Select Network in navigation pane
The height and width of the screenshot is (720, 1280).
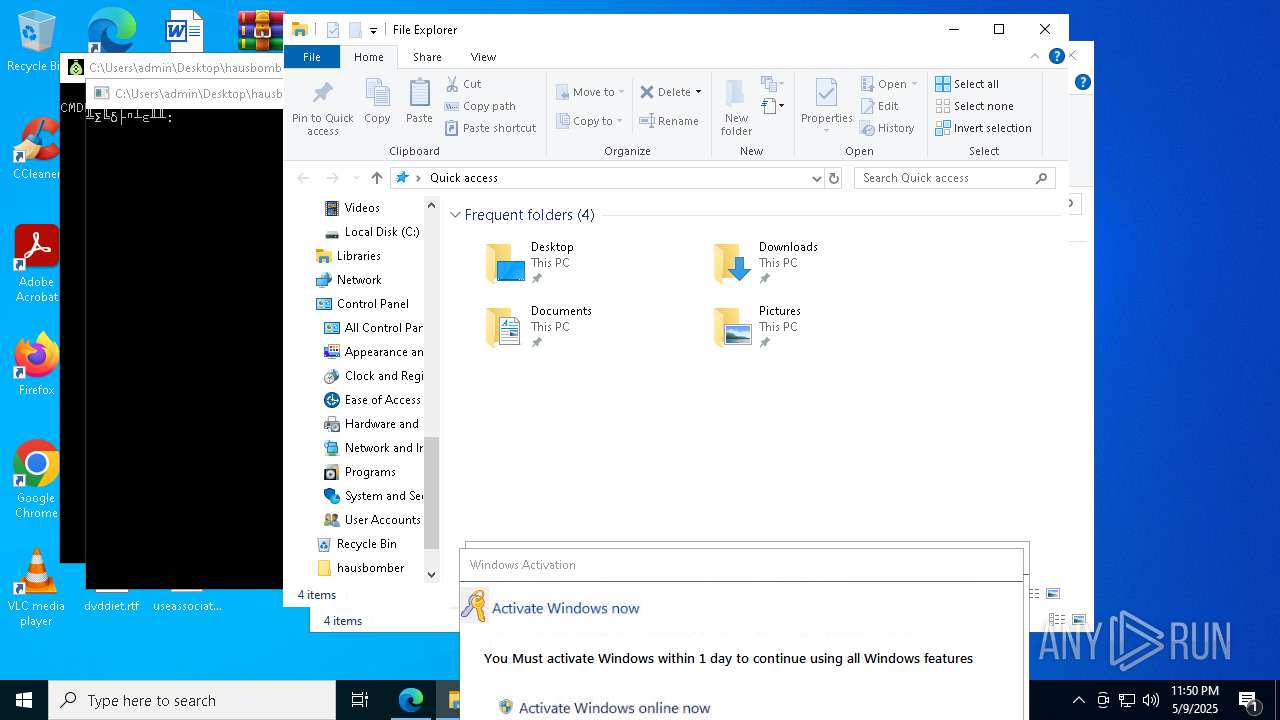(358, 280)
